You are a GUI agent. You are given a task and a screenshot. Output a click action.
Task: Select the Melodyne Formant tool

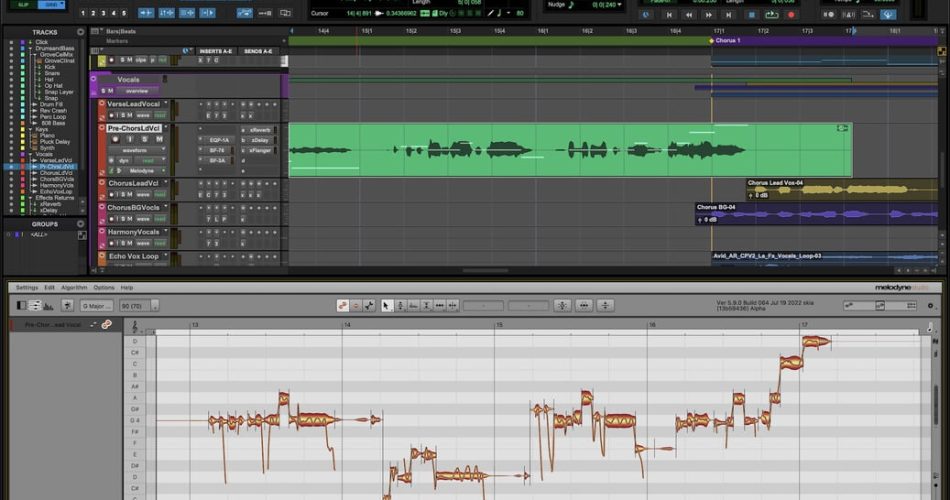[x=413, y=306]
